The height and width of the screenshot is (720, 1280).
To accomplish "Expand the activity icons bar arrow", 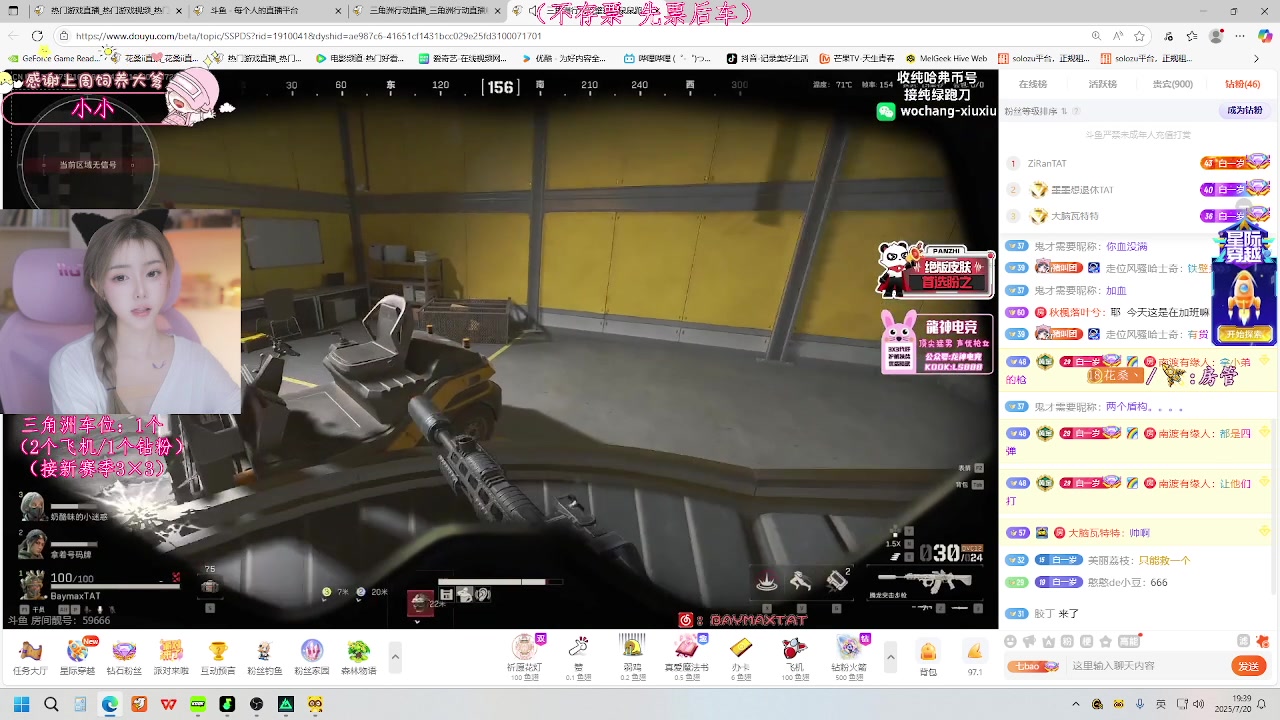I will 395,657.
